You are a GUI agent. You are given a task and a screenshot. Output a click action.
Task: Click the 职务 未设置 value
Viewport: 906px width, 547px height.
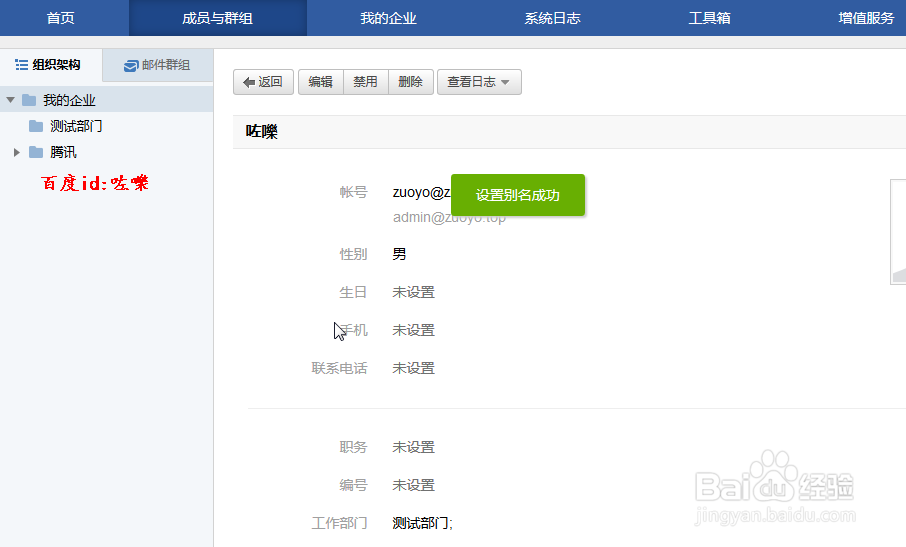414,447
